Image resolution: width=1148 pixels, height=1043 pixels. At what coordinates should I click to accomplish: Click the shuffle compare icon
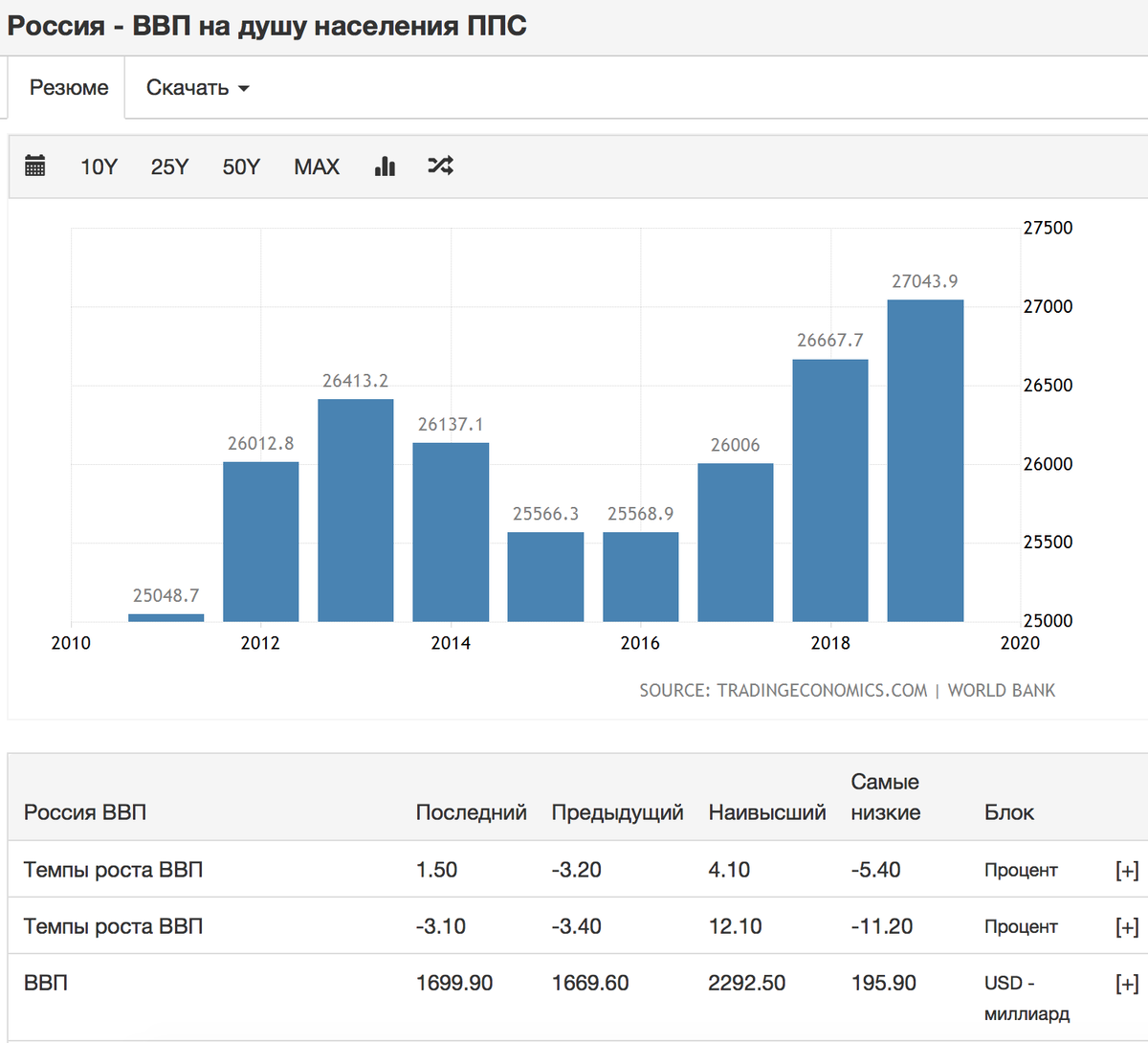click(x=440, y=166)
